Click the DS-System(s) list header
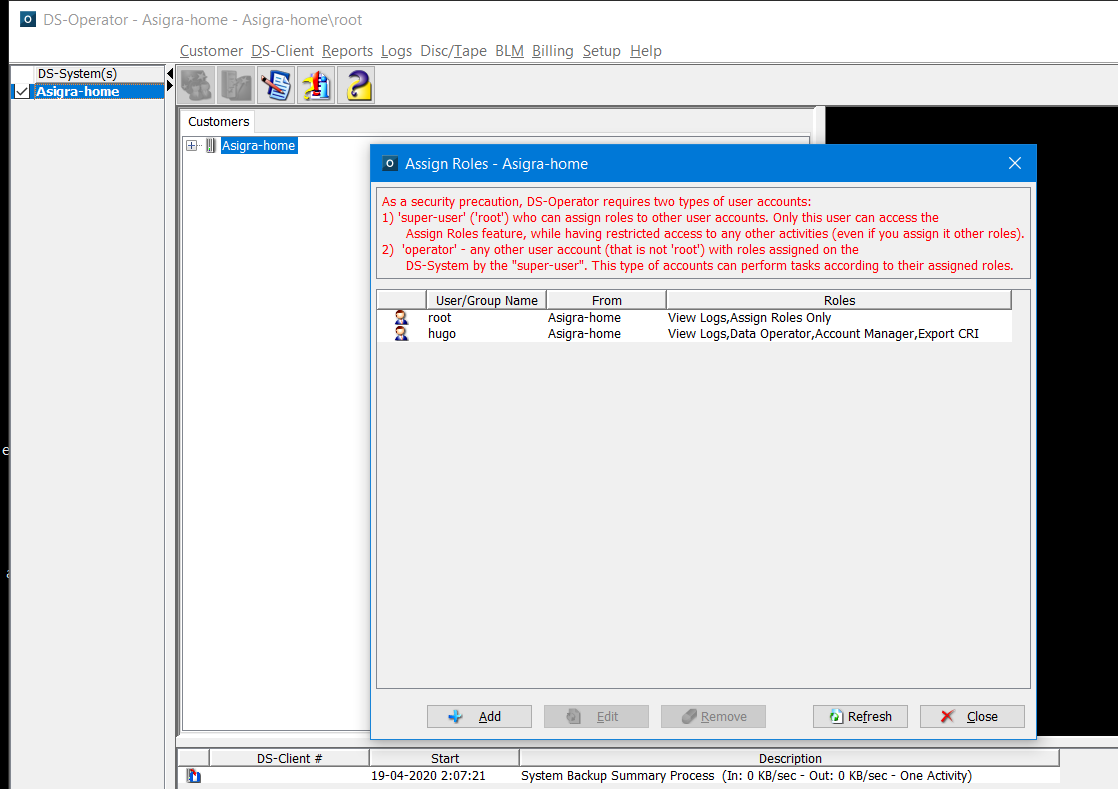The height and width of the screenshot is (789, 1118). [77, 73]
